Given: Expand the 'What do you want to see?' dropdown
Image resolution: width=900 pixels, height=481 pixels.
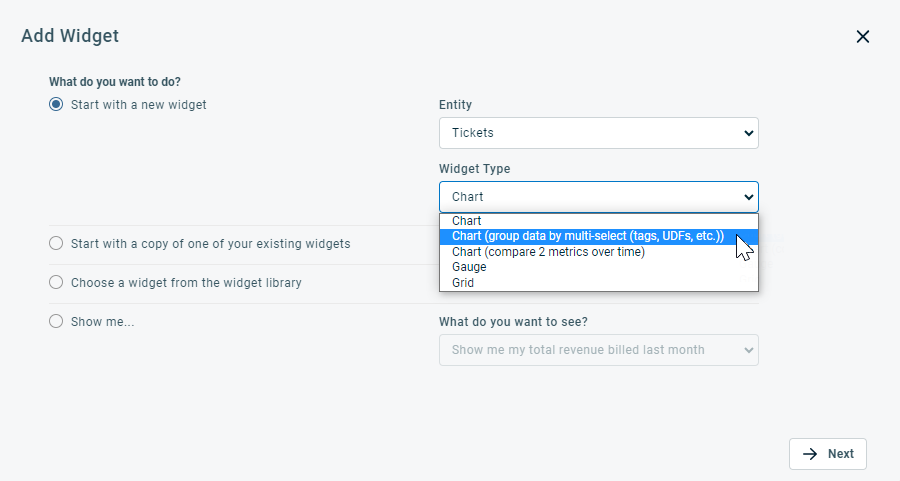Looking at the screenshot, I should click(x=598, y=350).
